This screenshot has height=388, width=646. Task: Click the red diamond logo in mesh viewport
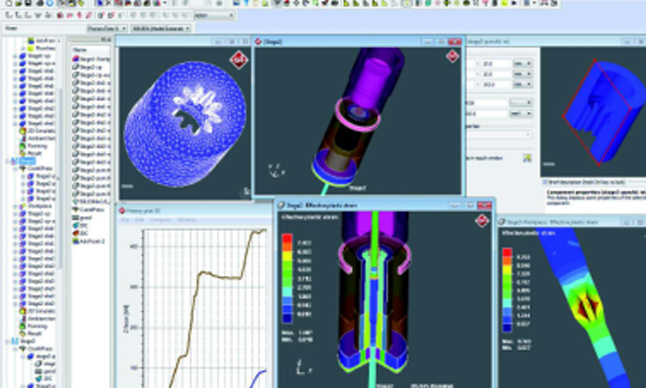(239, 60)
